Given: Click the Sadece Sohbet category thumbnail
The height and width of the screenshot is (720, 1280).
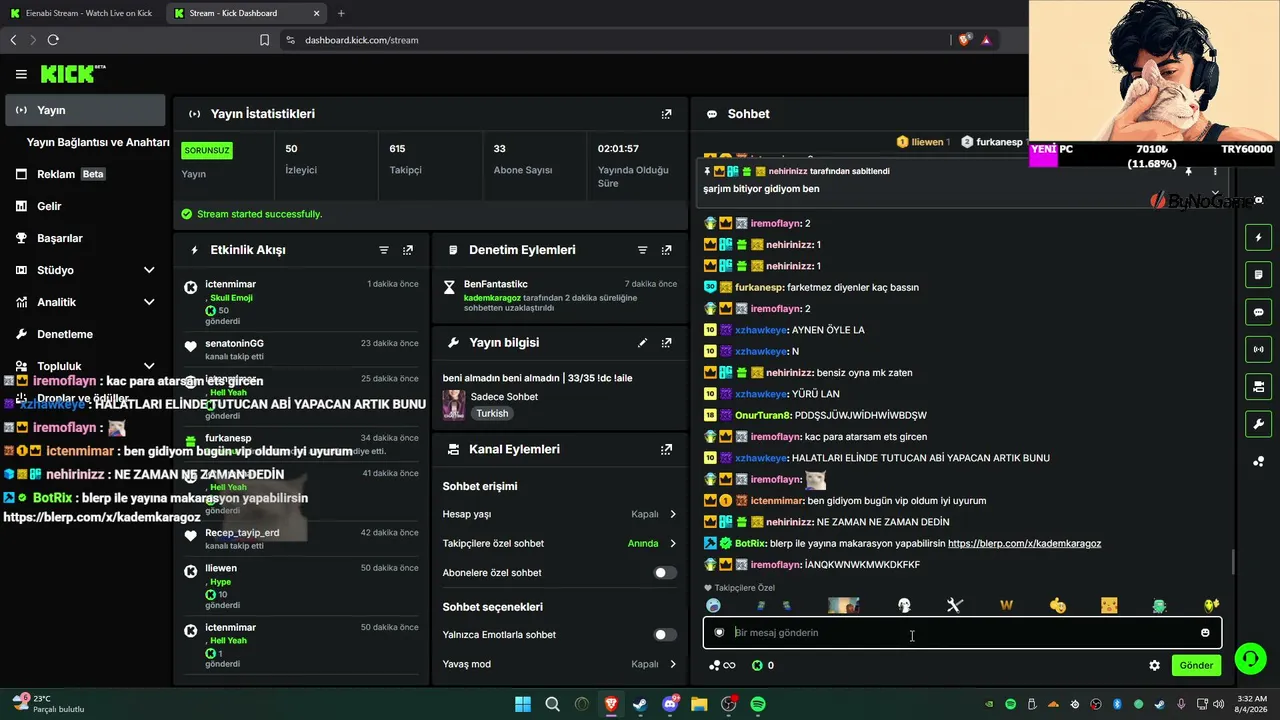Looking at the screenshot, I should [x=454, y=405].
